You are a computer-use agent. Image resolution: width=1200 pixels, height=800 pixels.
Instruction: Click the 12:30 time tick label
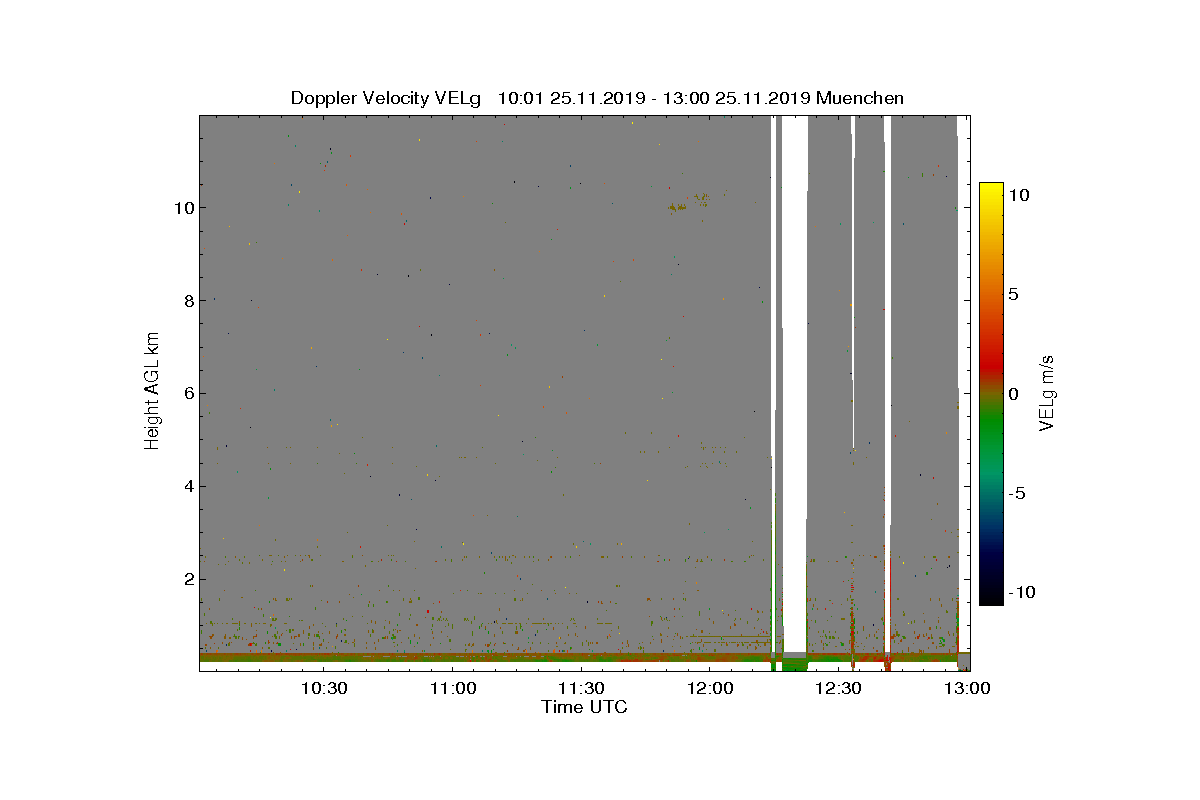838,689
